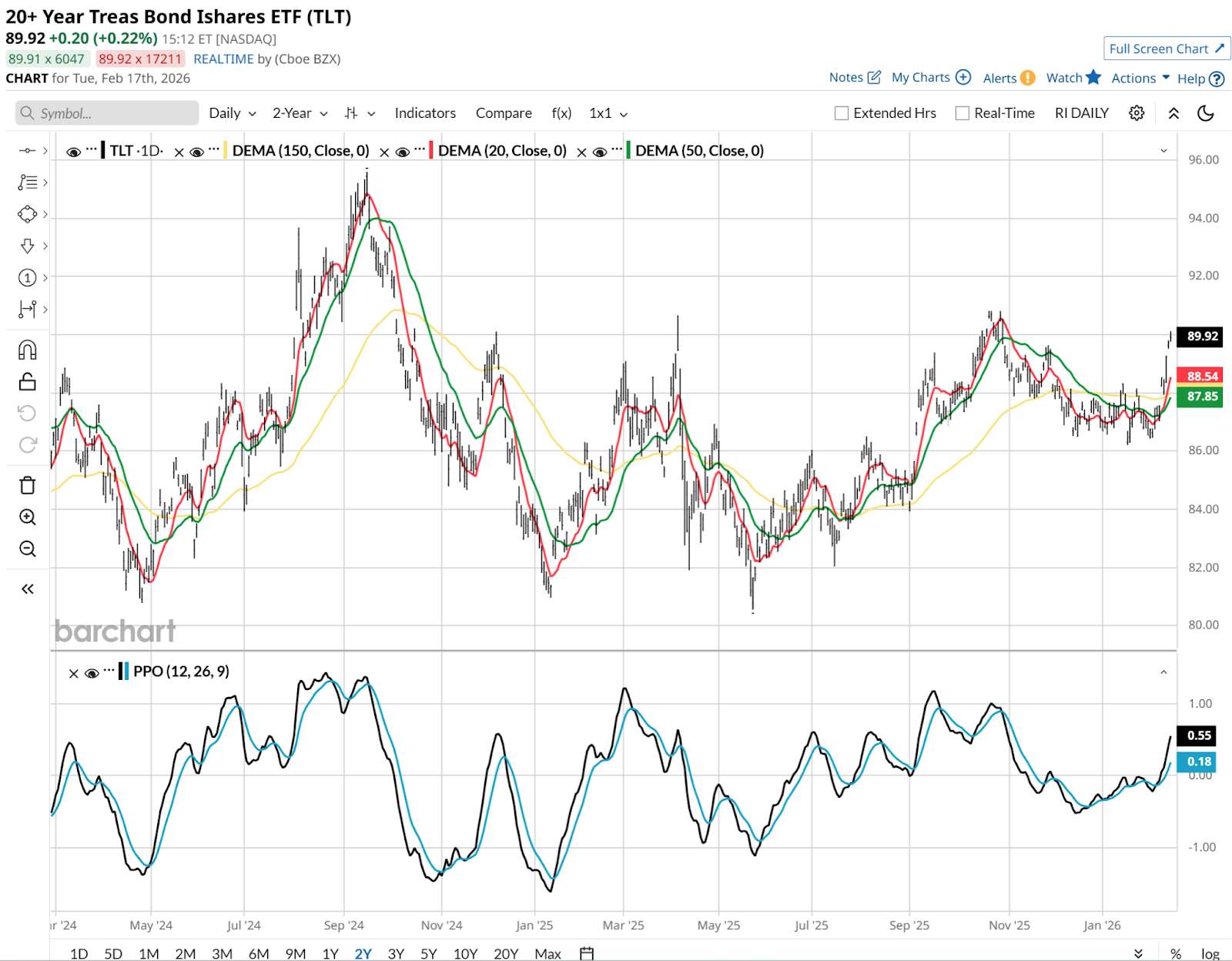
Task: Click the Full Screen Chart button
Action: tap(1166, 49)
